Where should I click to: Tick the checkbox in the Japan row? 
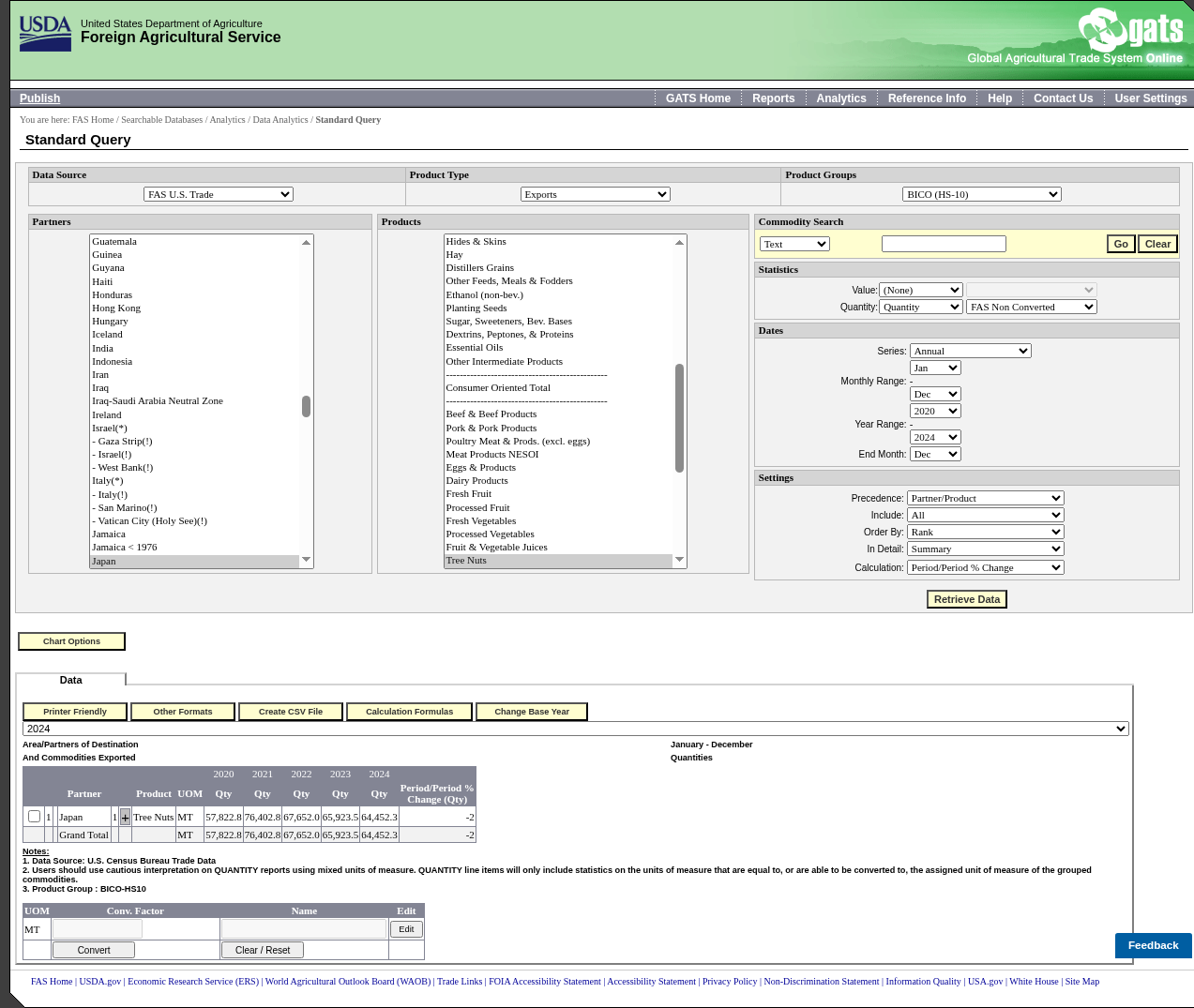pyautogui.click(x=34, y=817)
